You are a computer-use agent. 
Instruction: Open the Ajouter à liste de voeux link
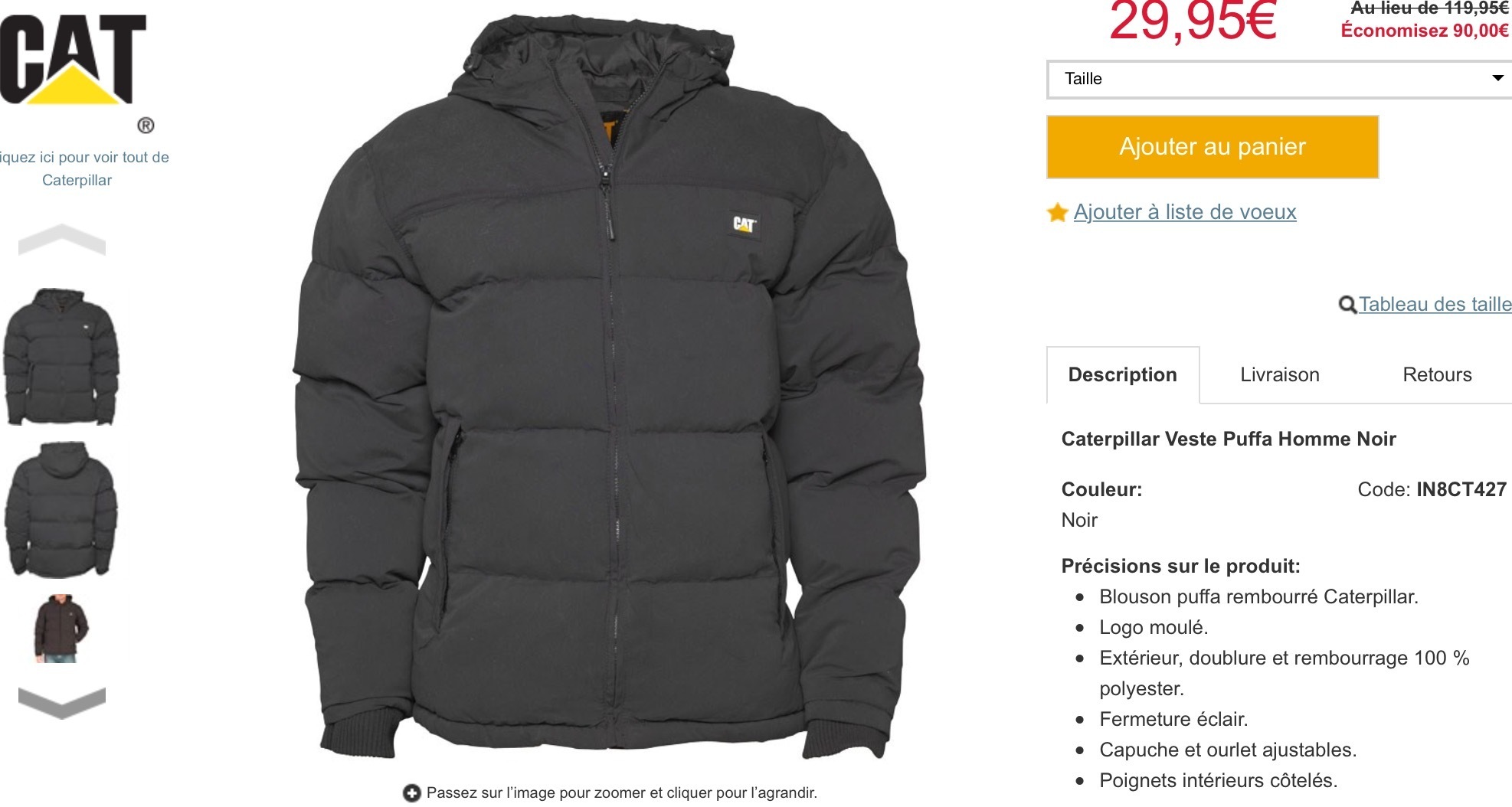1185,212
